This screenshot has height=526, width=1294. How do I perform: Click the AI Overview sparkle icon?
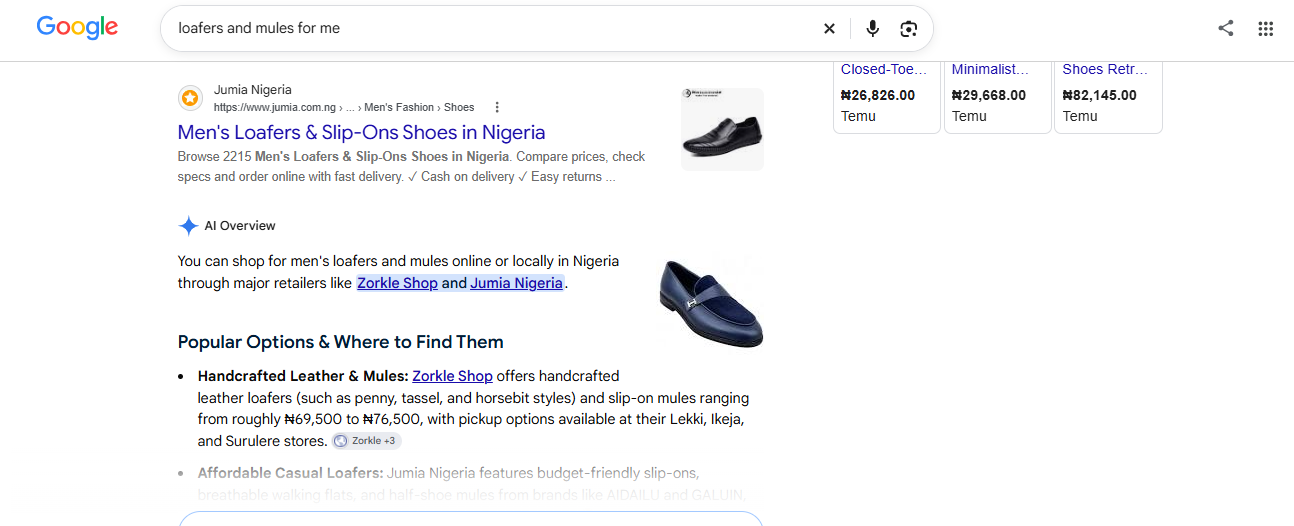[x=188, y=226]
